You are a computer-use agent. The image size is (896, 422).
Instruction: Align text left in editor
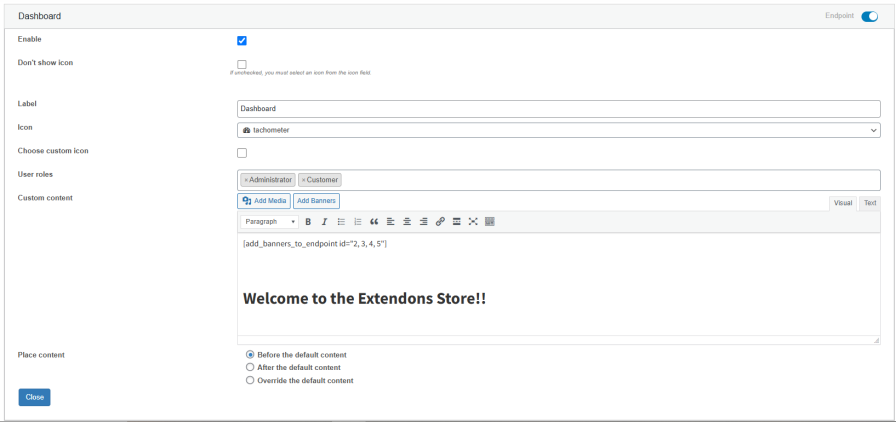pos(391,222)
